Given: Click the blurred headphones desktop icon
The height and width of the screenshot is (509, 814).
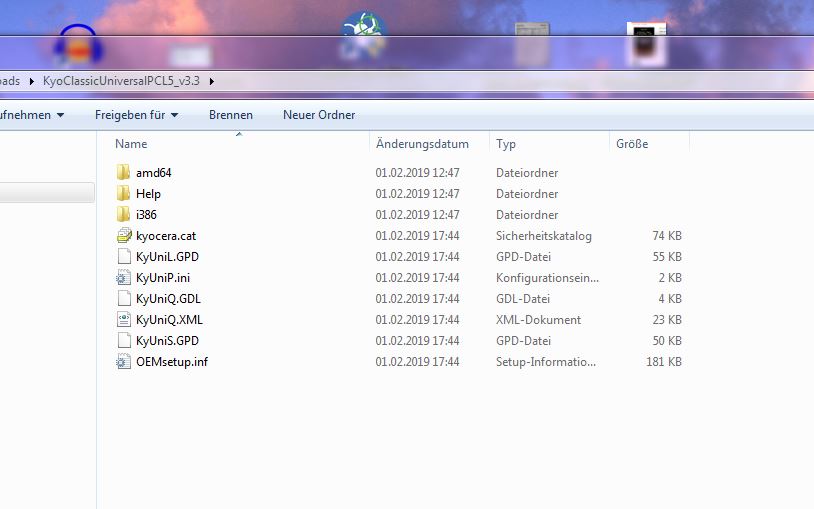Looking at the screenshot, I should [x=78, y=46].
